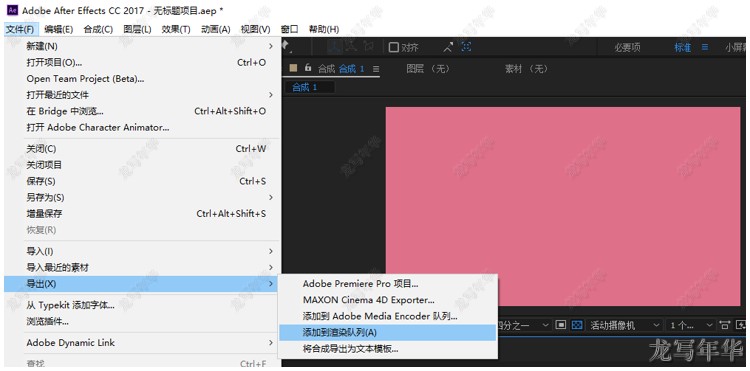Open the 1 个... view layout dropdown
The width and height of the screenshot is (750, 371).
(692, 325)
